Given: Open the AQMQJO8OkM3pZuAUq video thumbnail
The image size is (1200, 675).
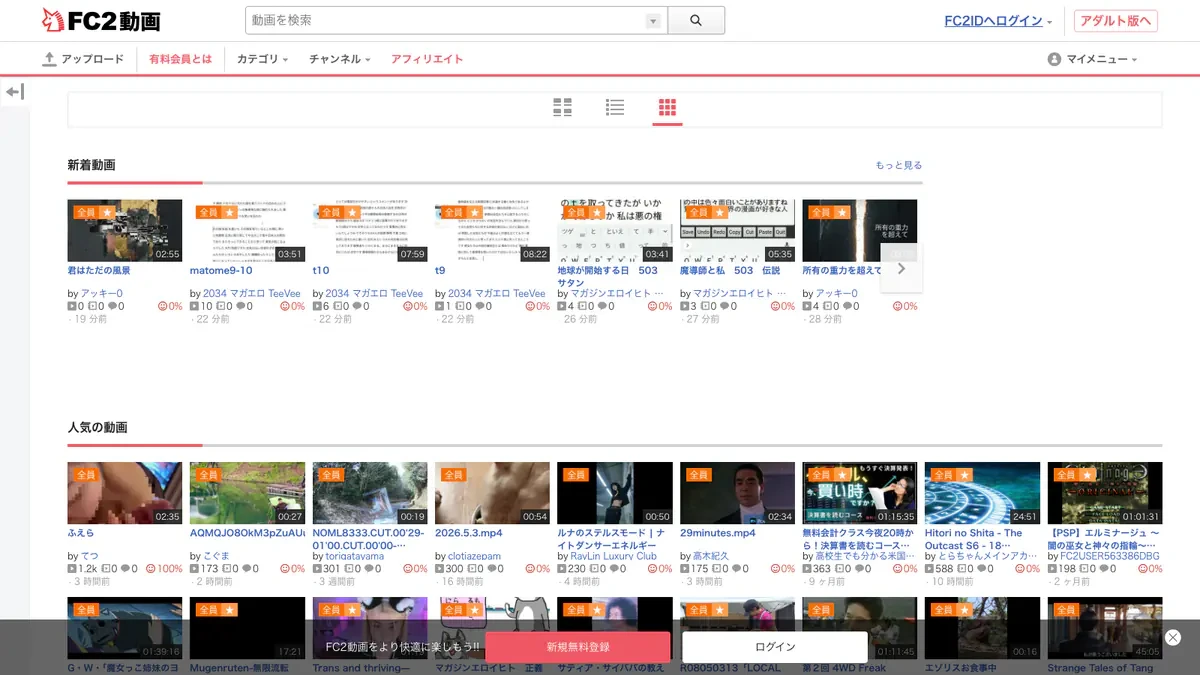Looking at the screenshot, I should click(247, 493).
